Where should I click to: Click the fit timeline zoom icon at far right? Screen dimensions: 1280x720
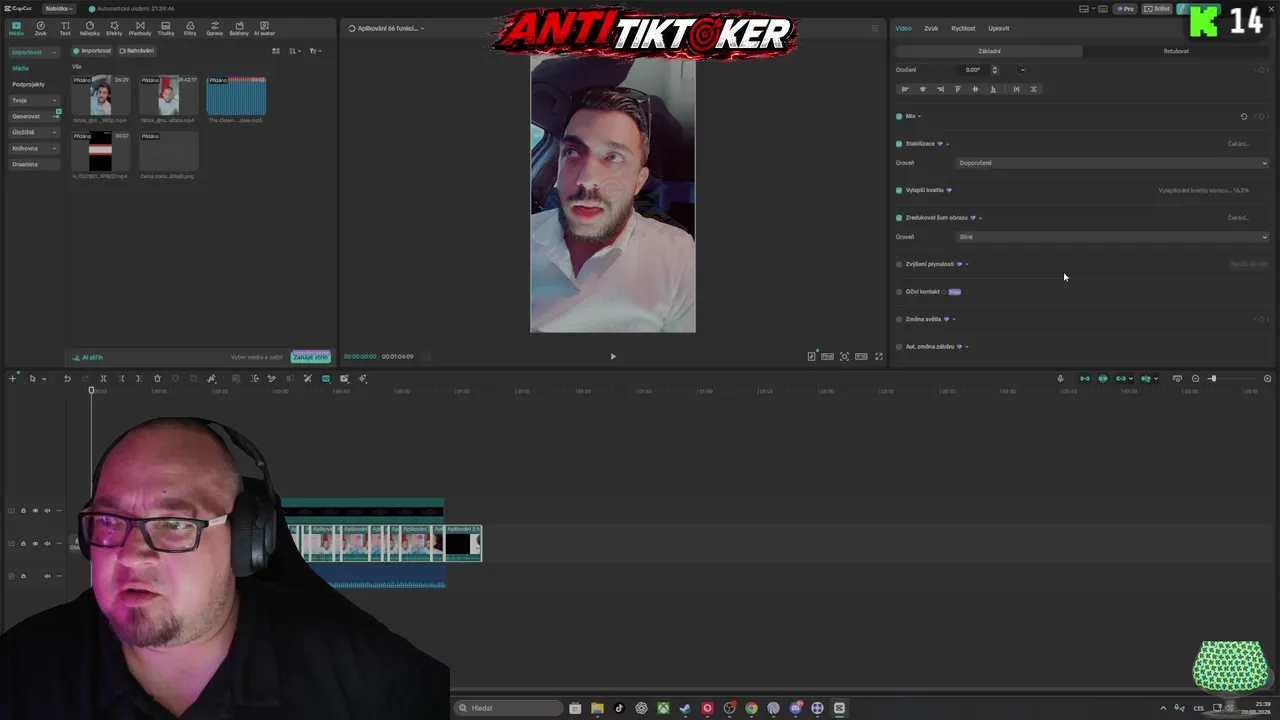pos(1268,379)
